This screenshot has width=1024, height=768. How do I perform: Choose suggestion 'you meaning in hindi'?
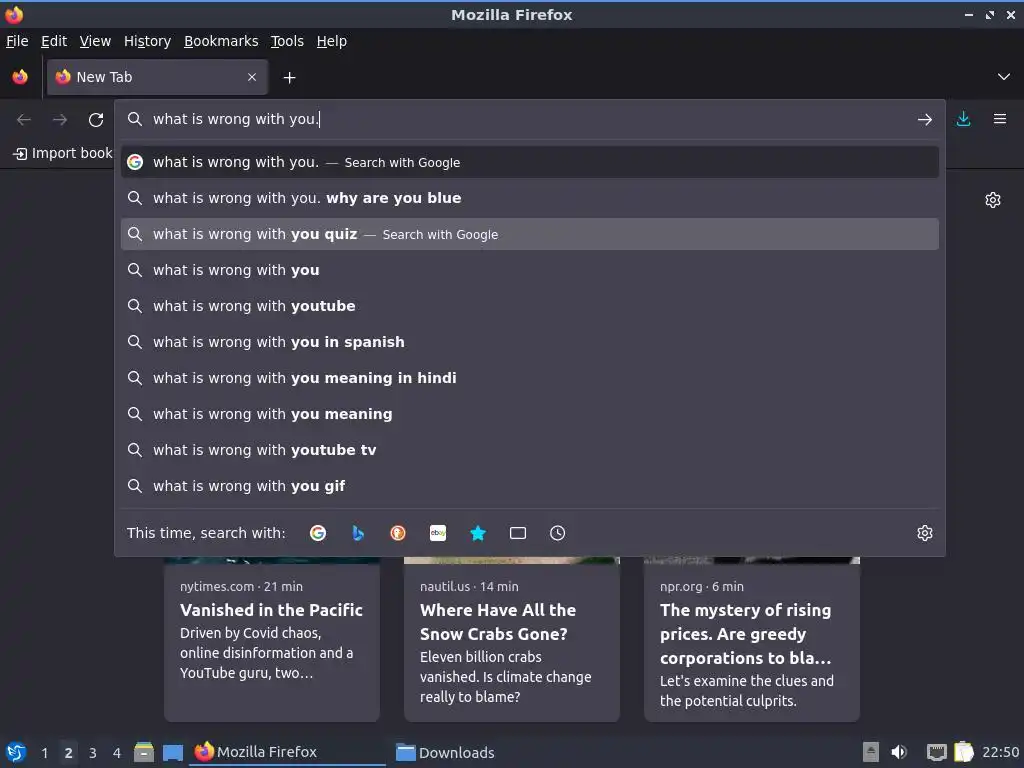[530, 377]
